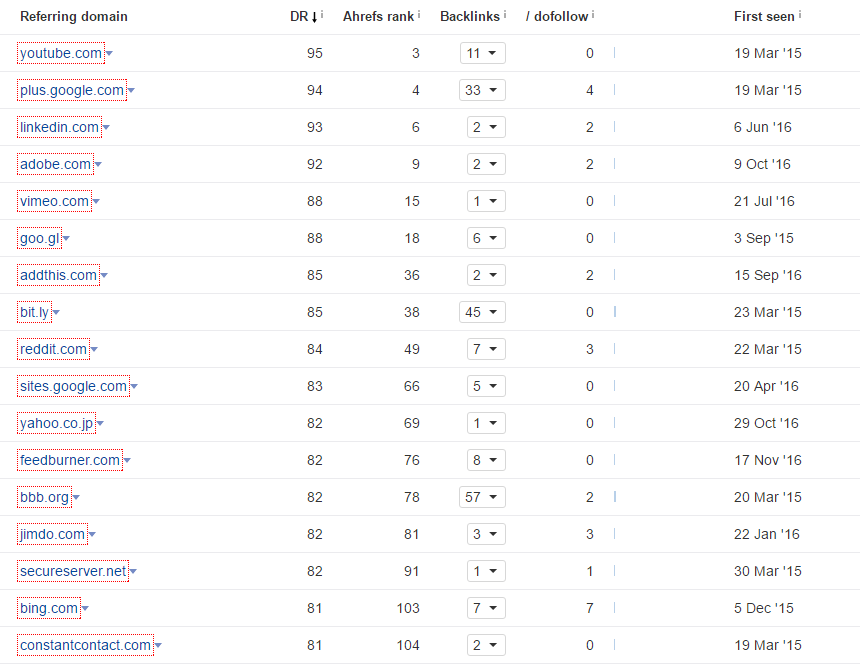The height and width of the screenshot is (669, 860).
Task: Open feedburner.com backlinks dropdown showing 8
Action: click(486, 460)
